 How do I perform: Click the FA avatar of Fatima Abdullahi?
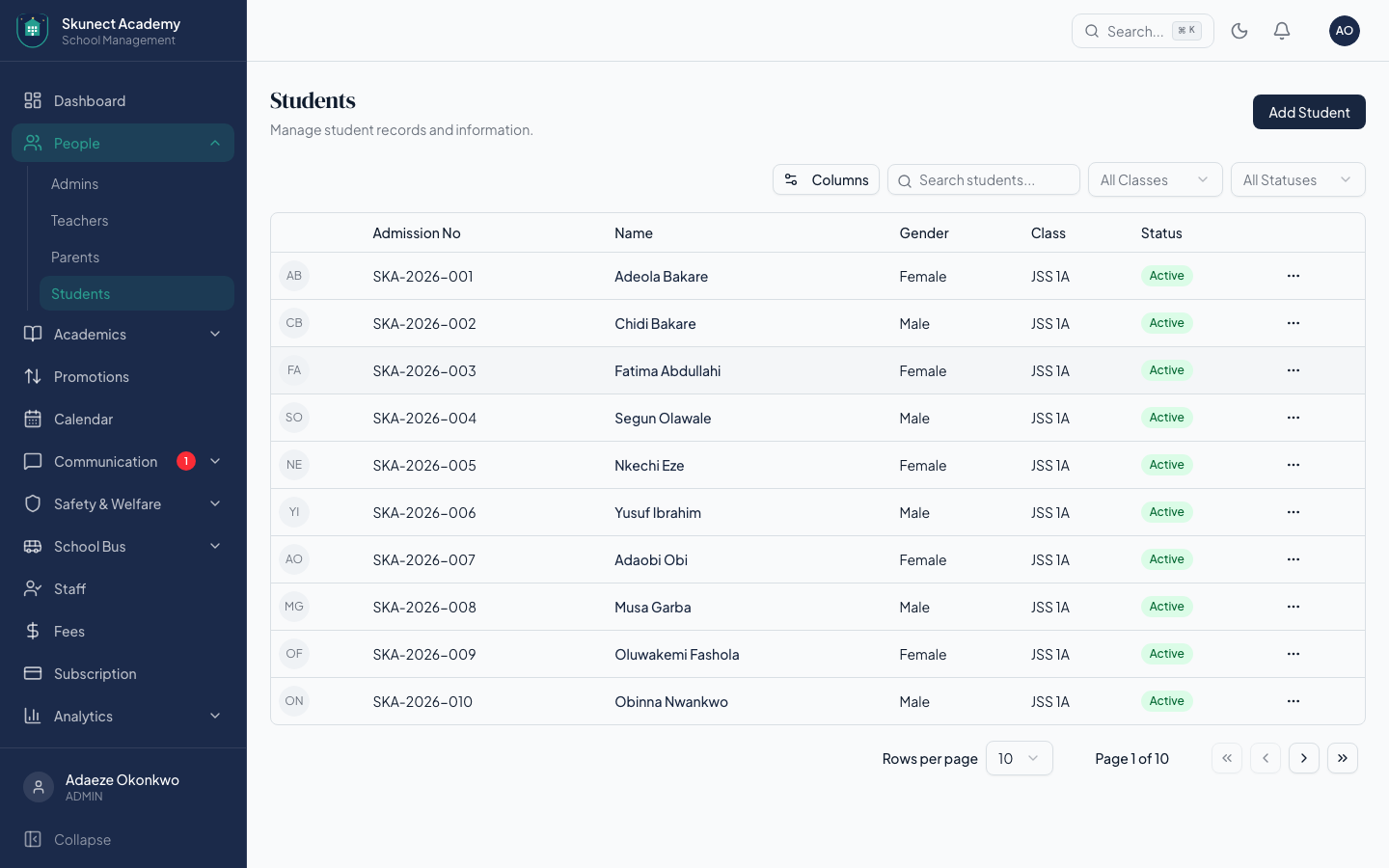[x=294, y=370]
